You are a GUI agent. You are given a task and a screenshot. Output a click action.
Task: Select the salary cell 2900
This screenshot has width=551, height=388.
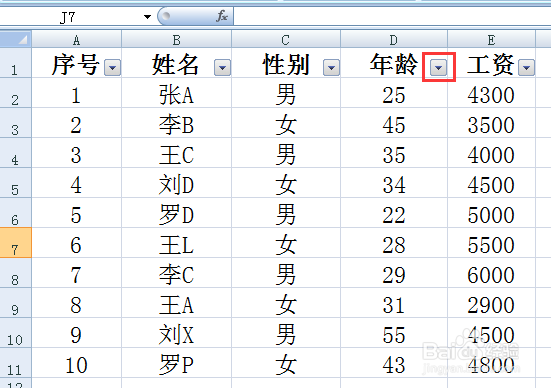point(491,303)
